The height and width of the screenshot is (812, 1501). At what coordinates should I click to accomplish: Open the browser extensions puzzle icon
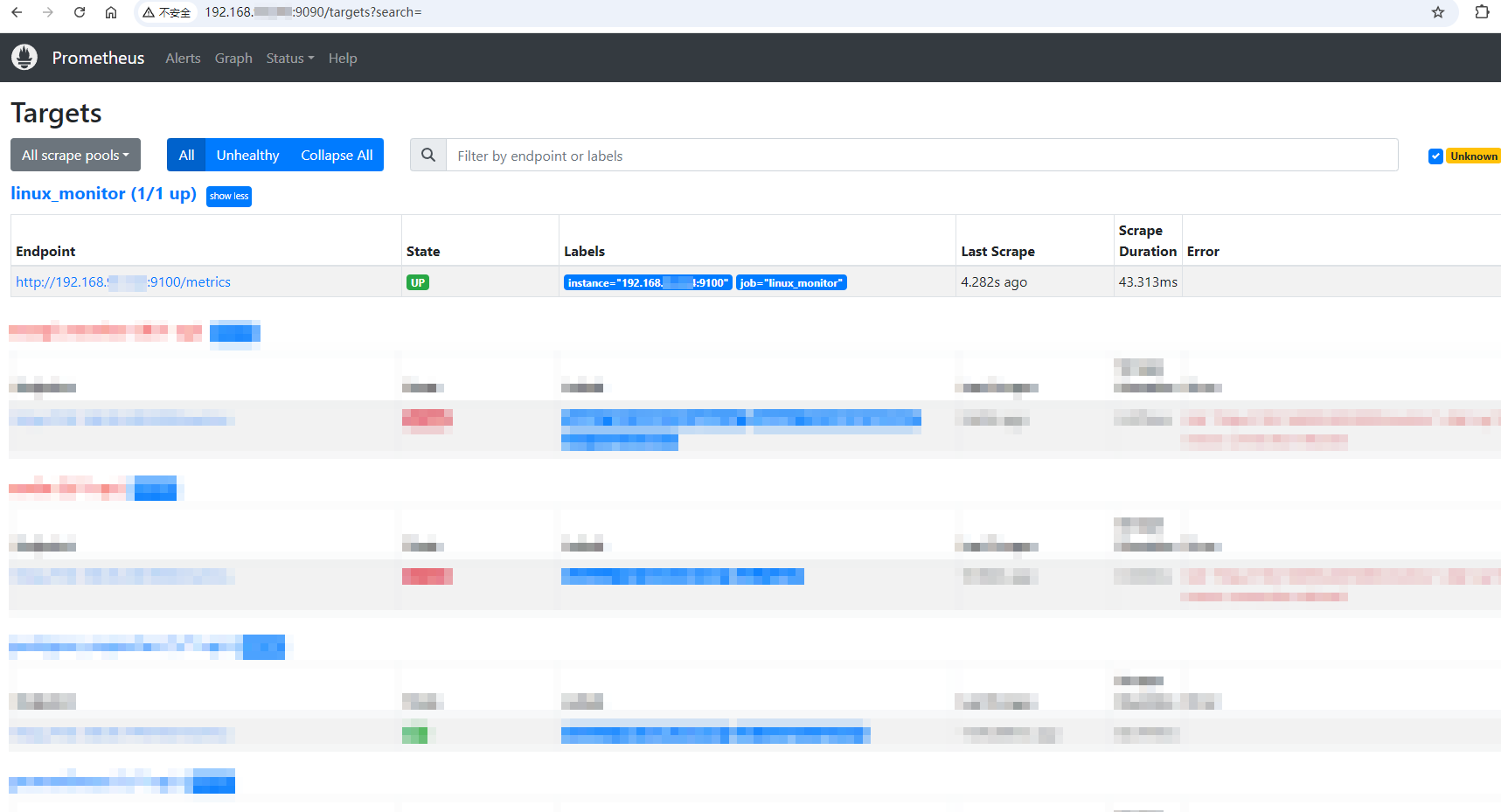click(x=1482, y=12)
